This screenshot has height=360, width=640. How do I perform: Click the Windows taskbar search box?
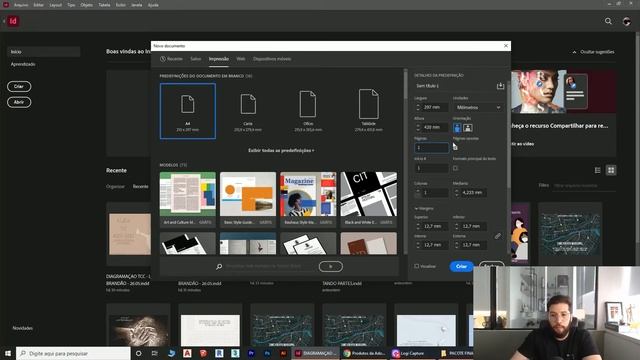point(73,353)
